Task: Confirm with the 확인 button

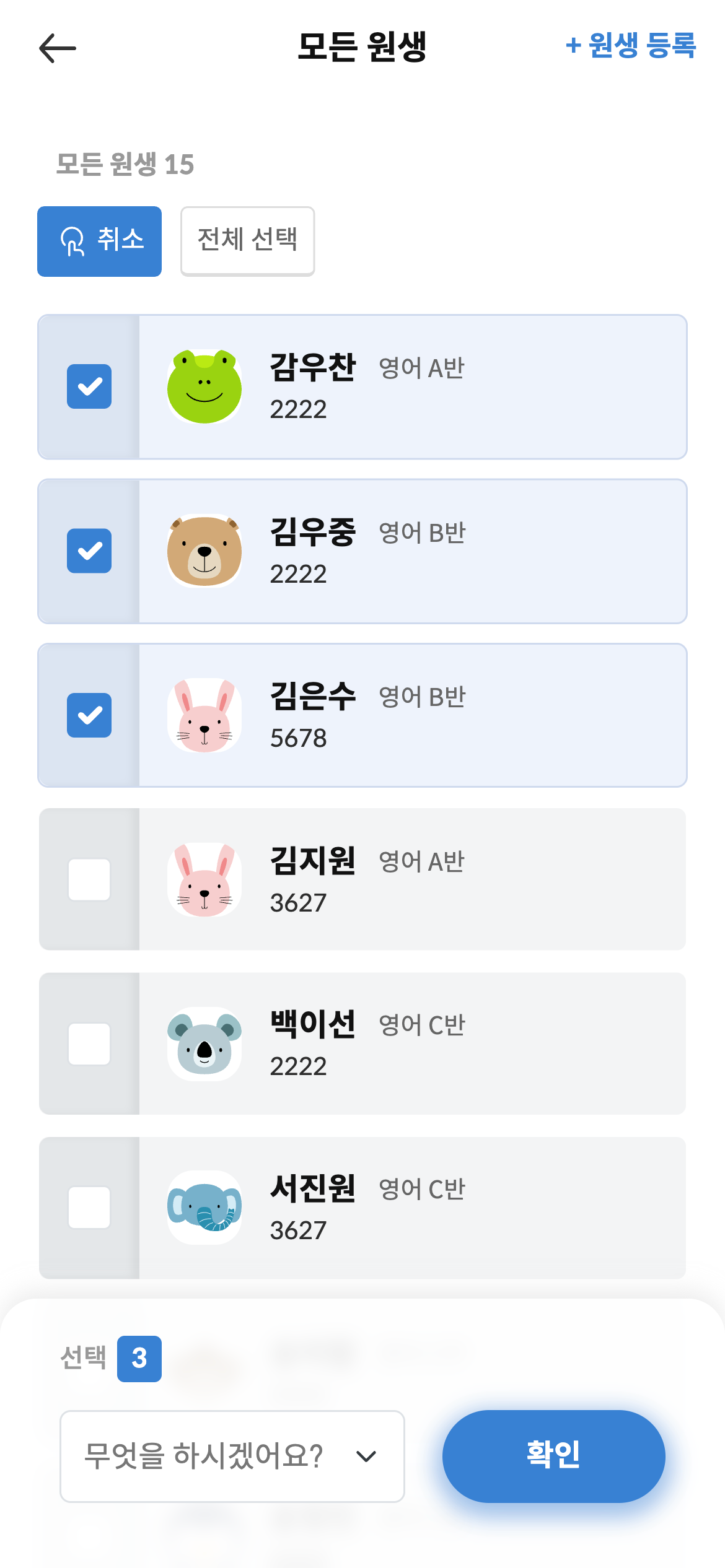Action: (x=553, y=1456)
